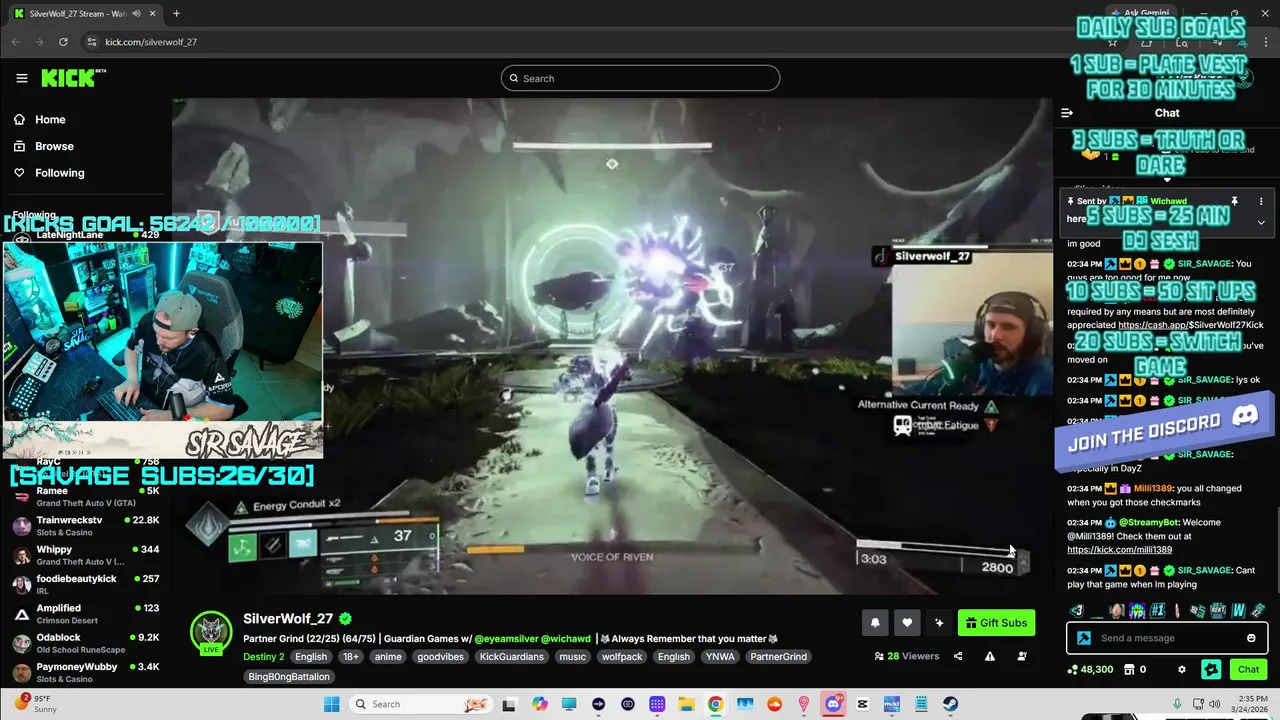This screenshot has height=720, width=1280.
Task: Click the Kick search field
Action: click(x=640, y=78)
